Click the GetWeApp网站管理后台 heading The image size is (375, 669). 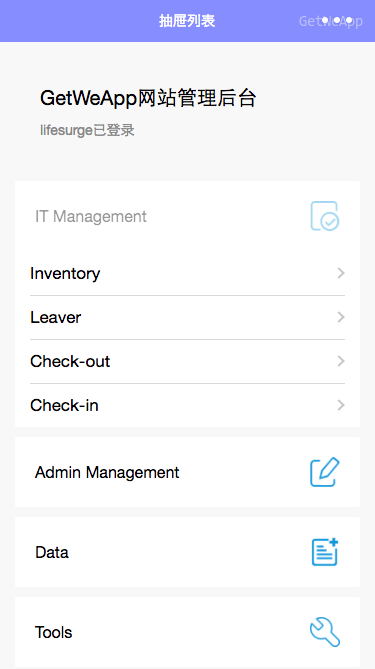[x=148, y=99]
